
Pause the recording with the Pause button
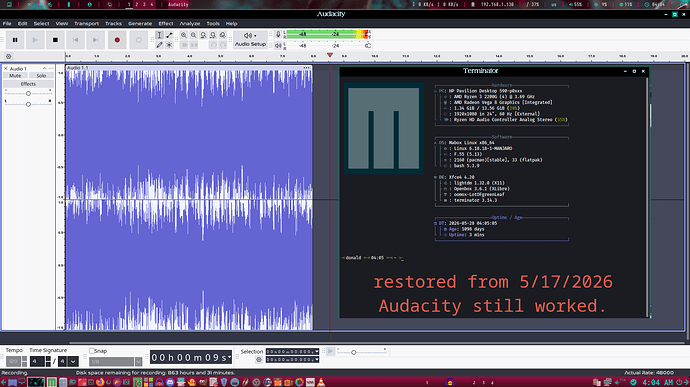[x=15, y=40]
